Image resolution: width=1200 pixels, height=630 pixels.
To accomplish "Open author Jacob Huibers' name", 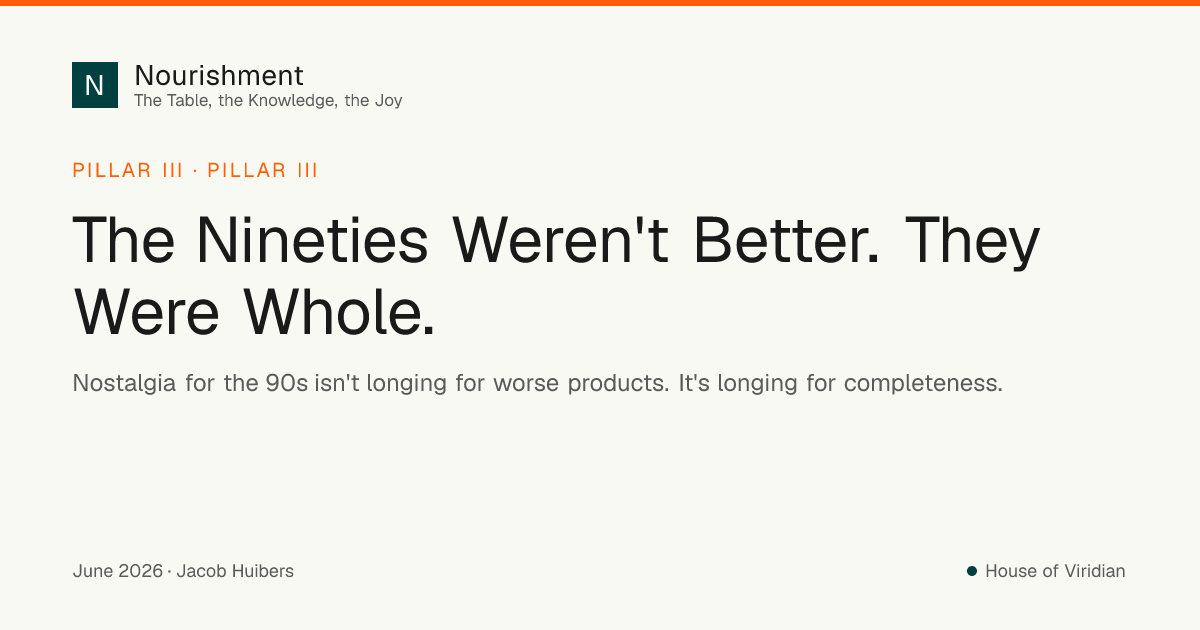I will point(235,571).
